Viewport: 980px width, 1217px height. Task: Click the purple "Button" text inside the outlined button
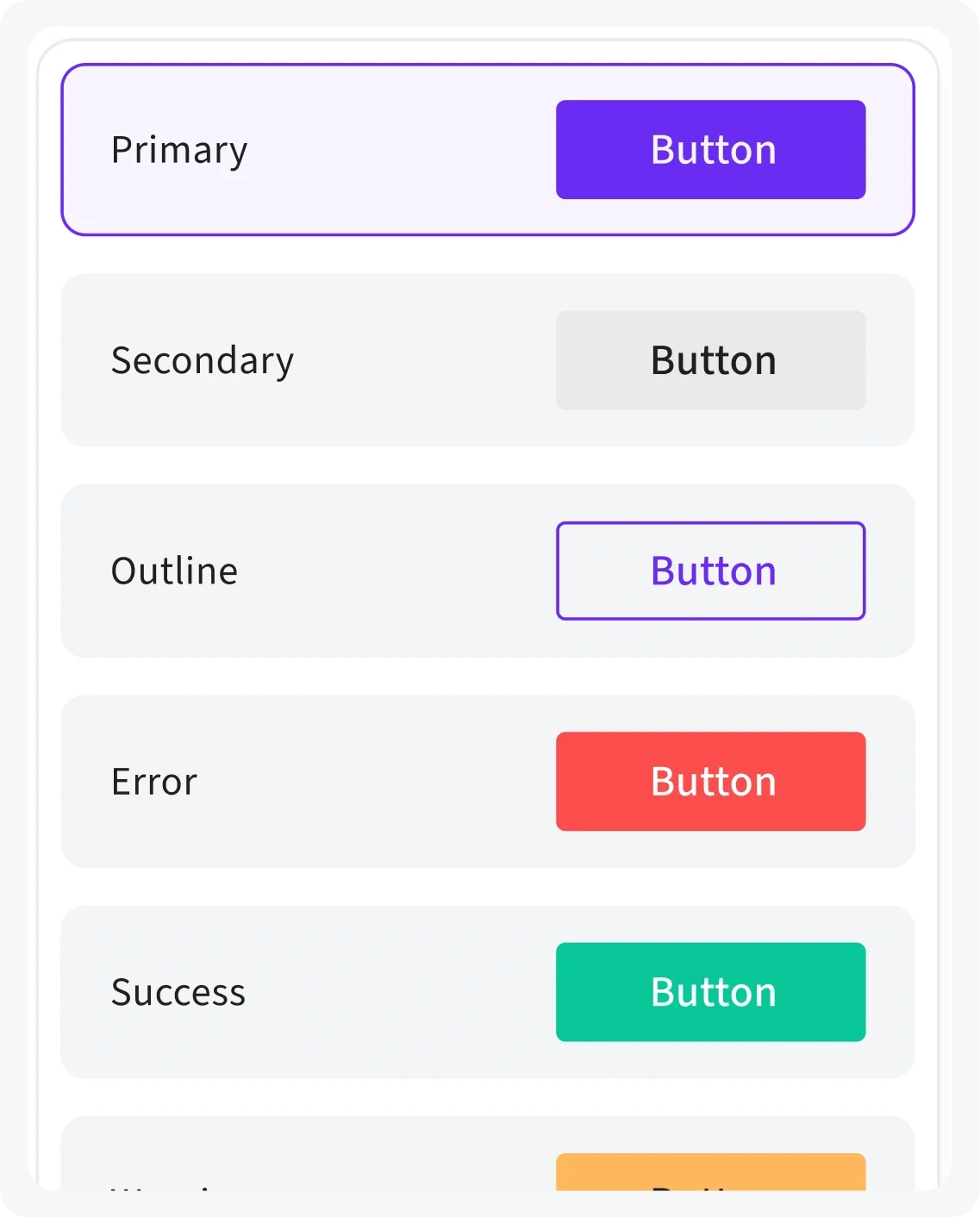point(714,571)
